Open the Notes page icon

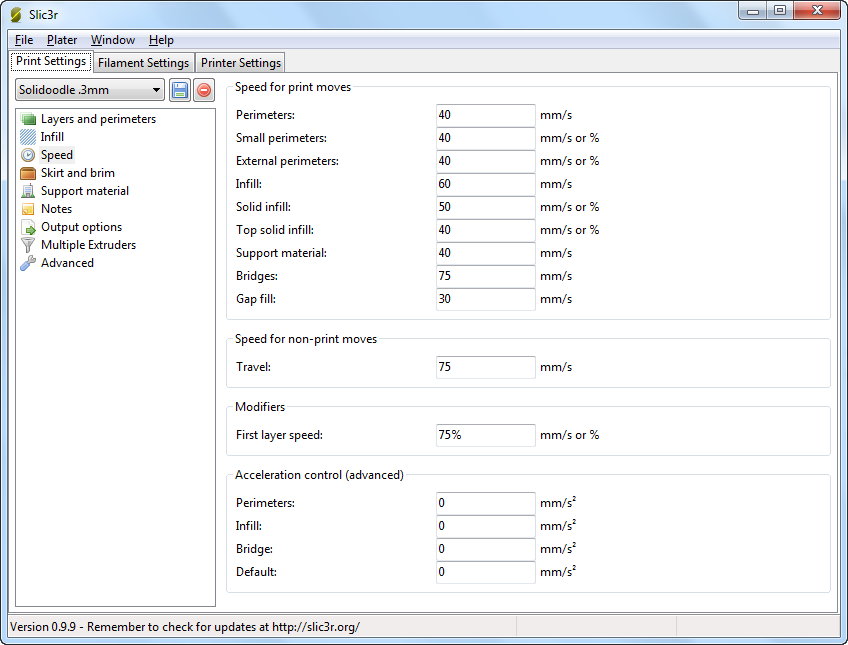click(x=28, y=209)
